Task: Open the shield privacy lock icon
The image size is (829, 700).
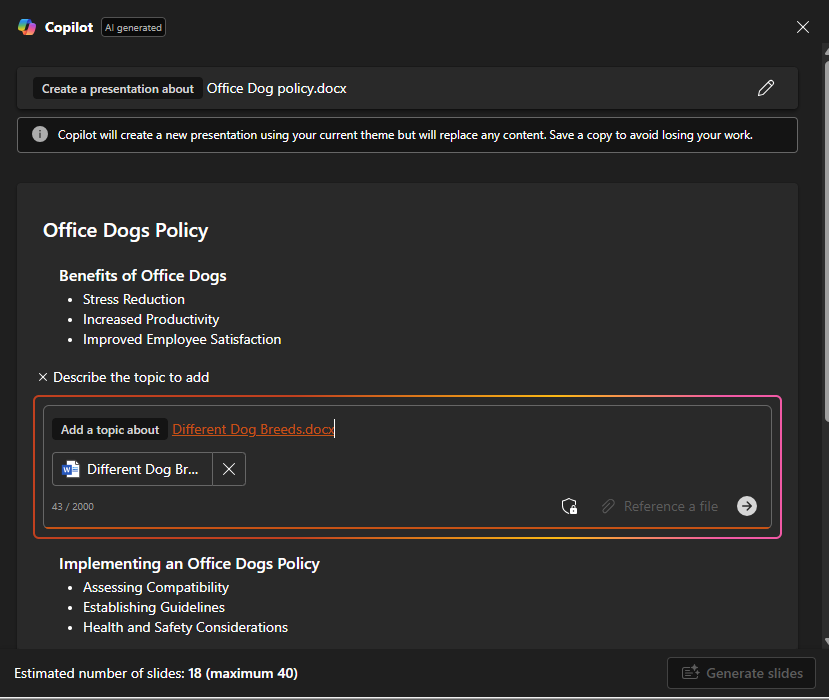Action: click(x=569, y=506)
